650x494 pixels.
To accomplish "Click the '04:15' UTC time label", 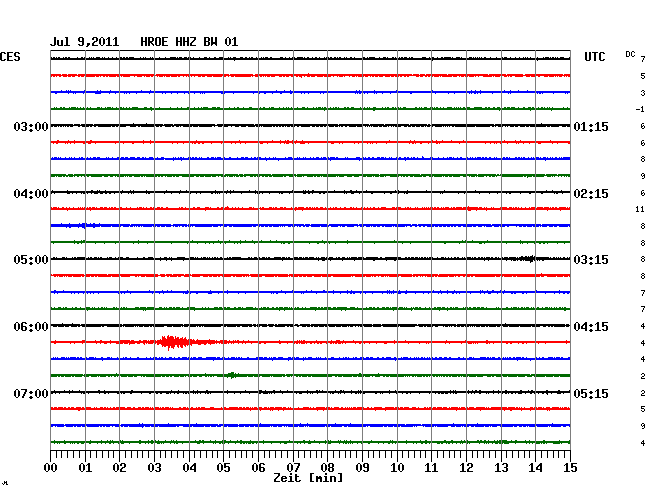I will [x=591, y=327].
